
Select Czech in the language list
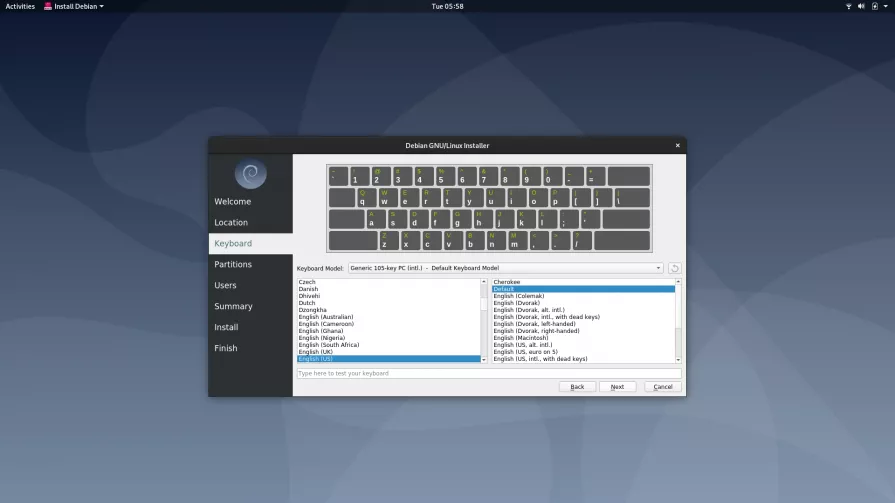(389, 282)
